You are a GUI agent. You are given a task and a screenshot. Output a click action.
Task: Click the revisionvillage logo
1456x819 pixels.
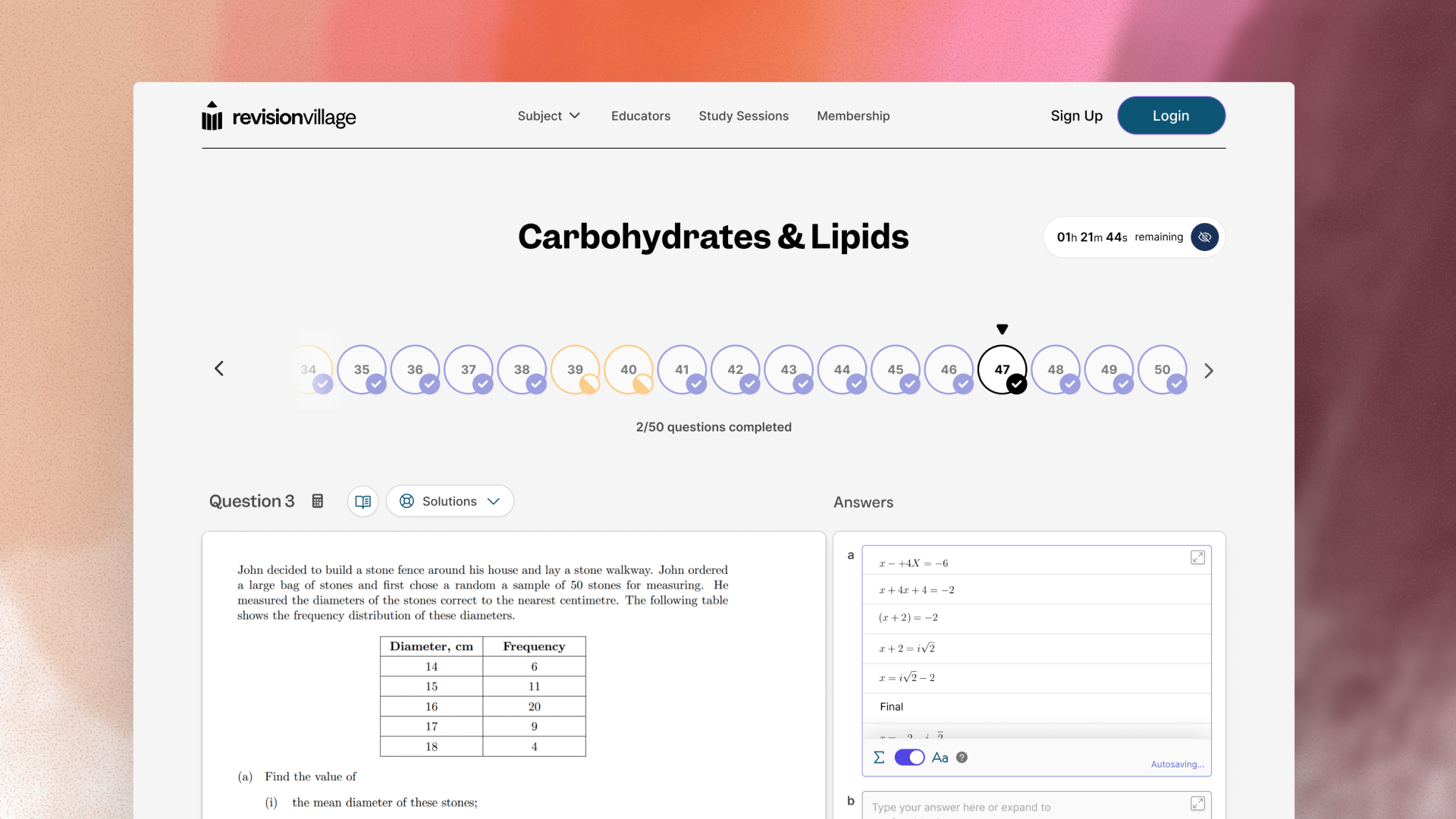click(x=279, y=116)
